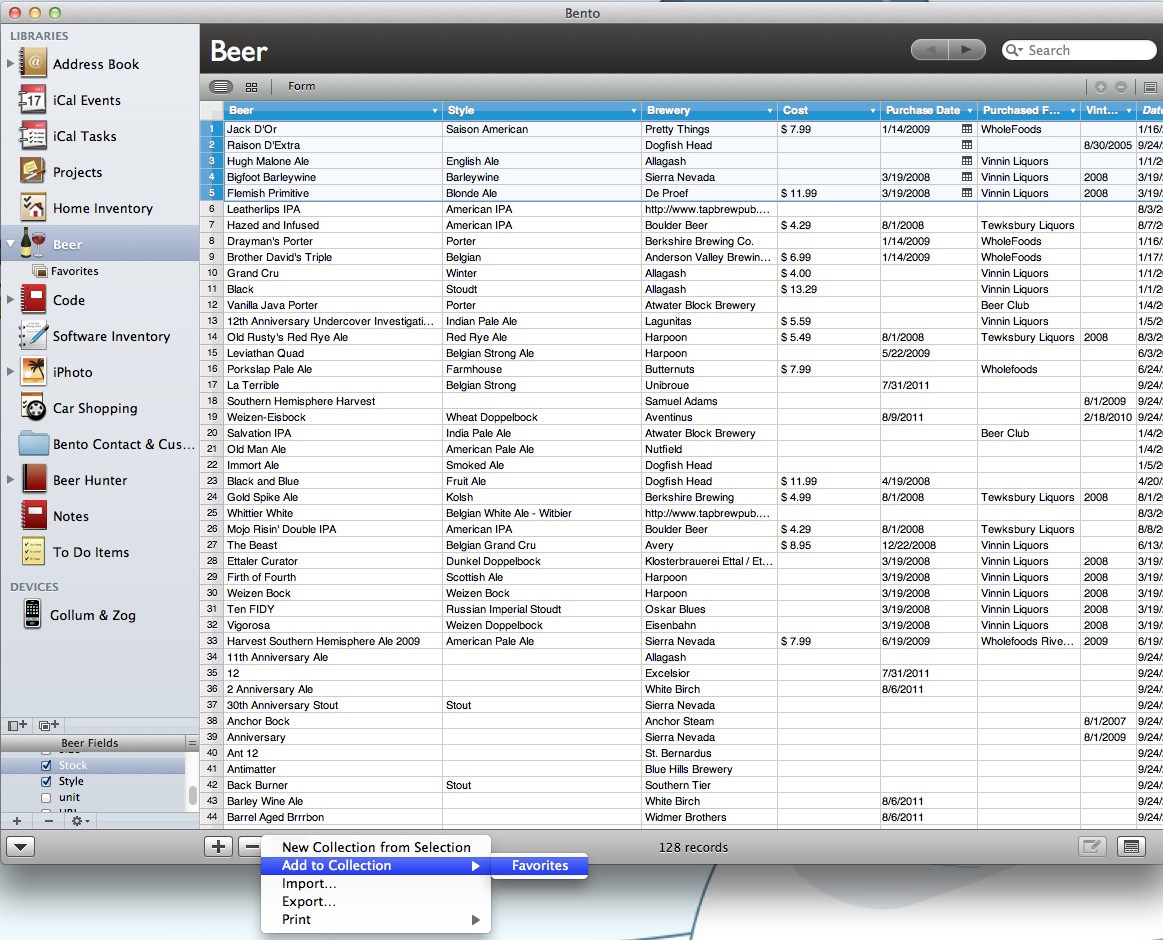The image size is (1163, 940).
Task: Delete field with minus icon
Action: 48,821
